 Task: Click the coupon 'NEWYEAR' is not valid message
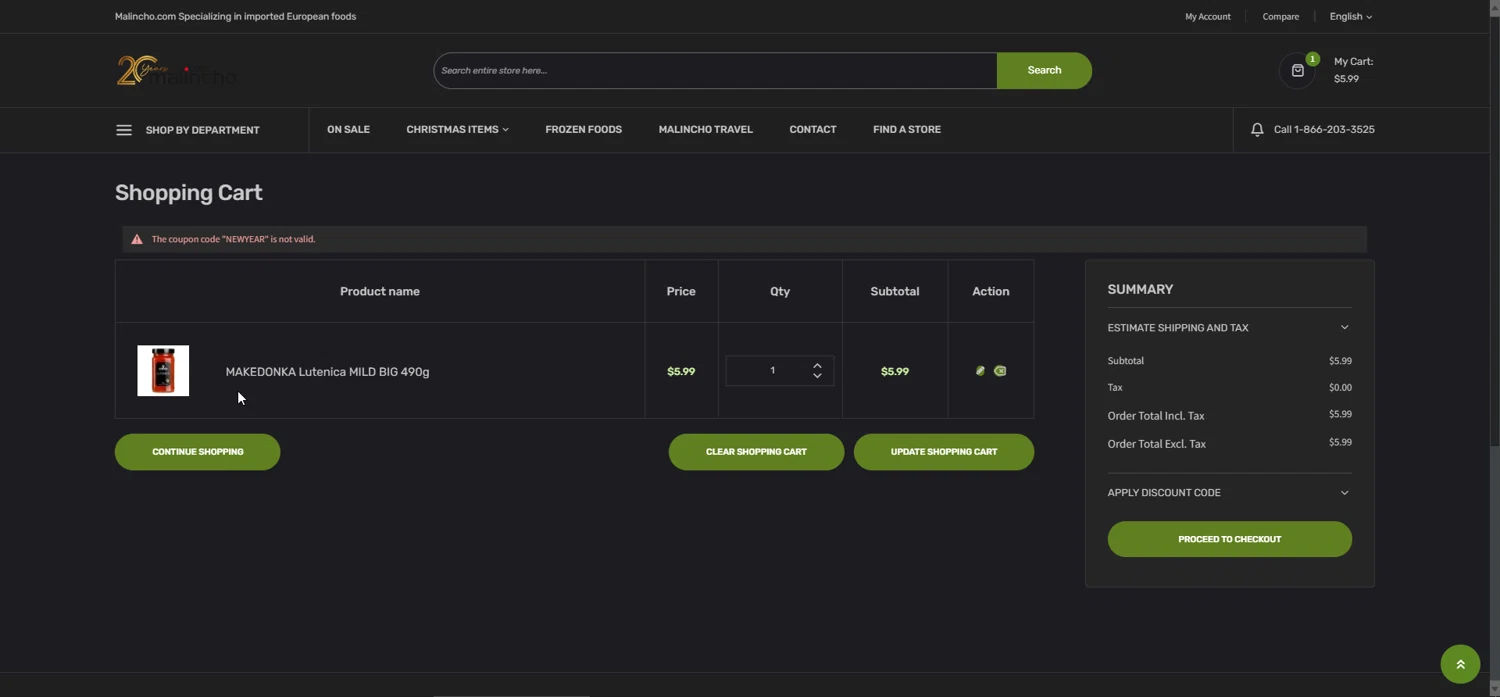point(233,239)
